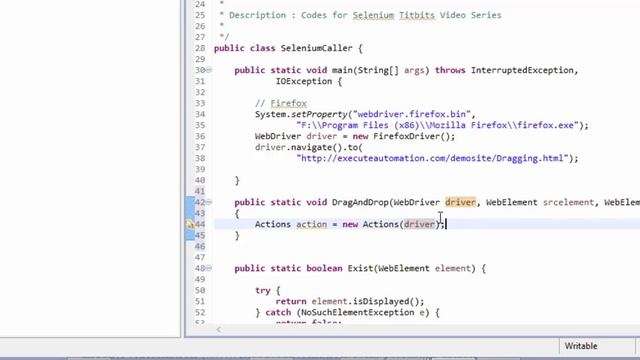Click line number 47 in the gutter
640x360 pixels.
[200, 258]
